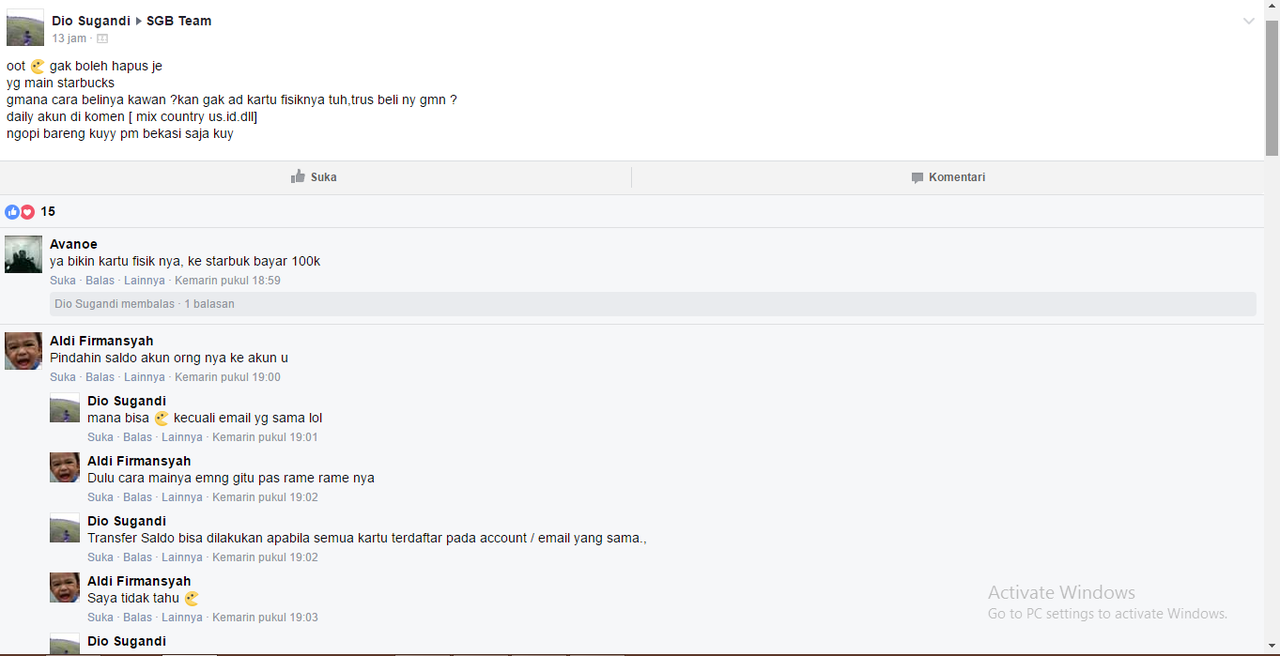Open the heart reaction icon next to 15

click(27, 212)
